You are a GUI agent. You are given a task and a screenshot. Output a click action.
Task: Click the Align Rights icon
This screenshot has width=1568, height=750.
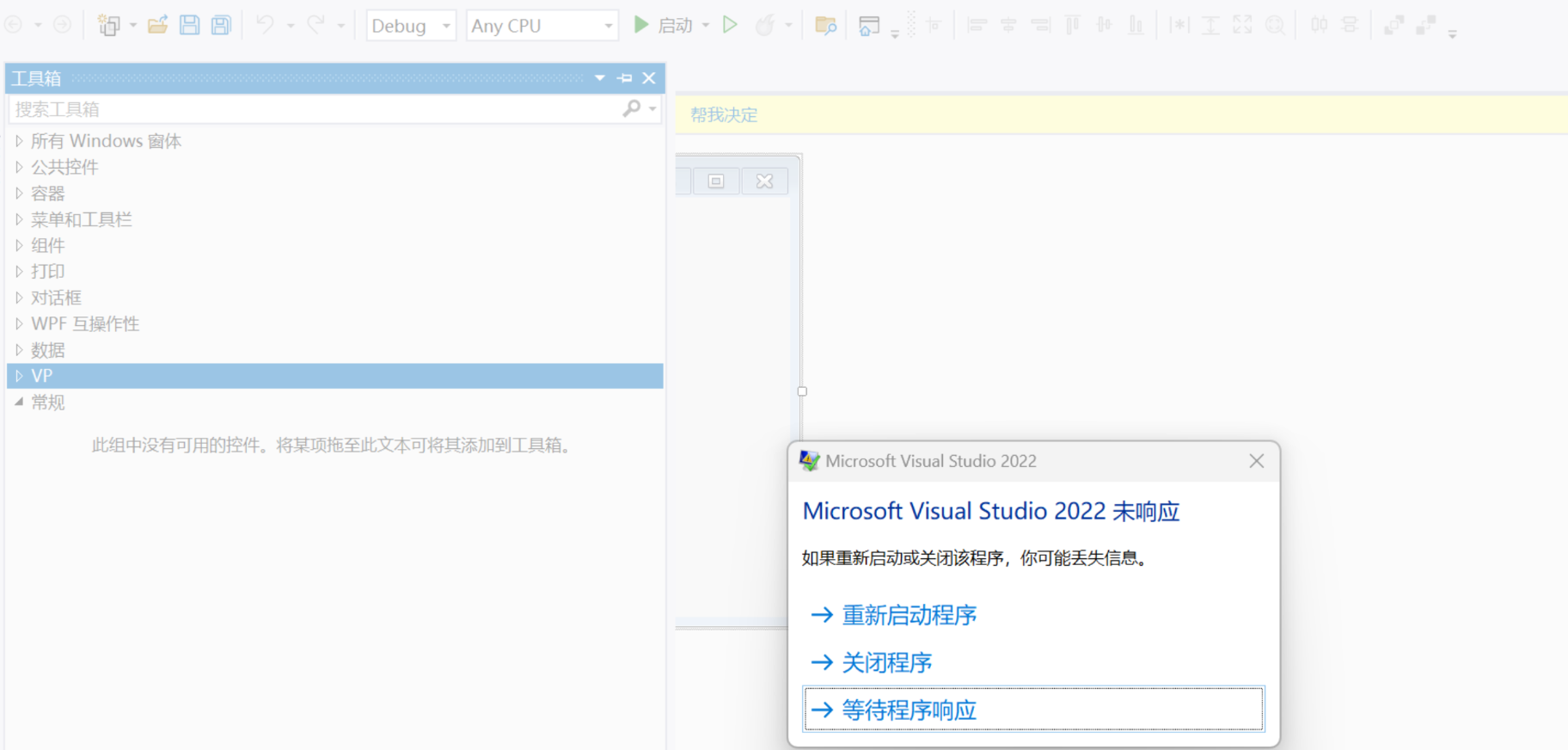point(1040,25)
